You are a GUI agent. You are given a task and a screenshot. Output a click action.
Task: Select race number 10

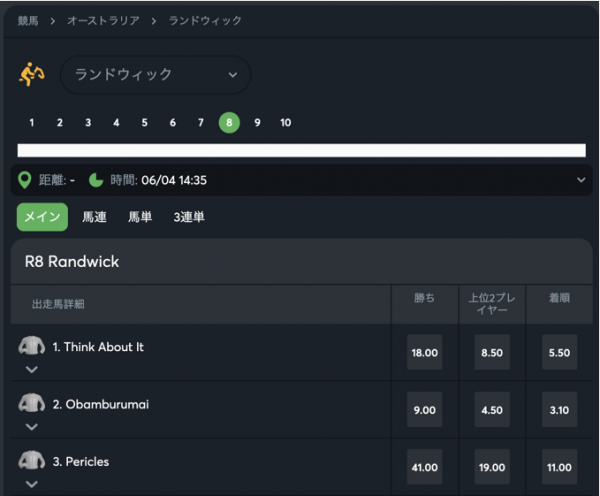pyautogui.click(x=285, y=123)
